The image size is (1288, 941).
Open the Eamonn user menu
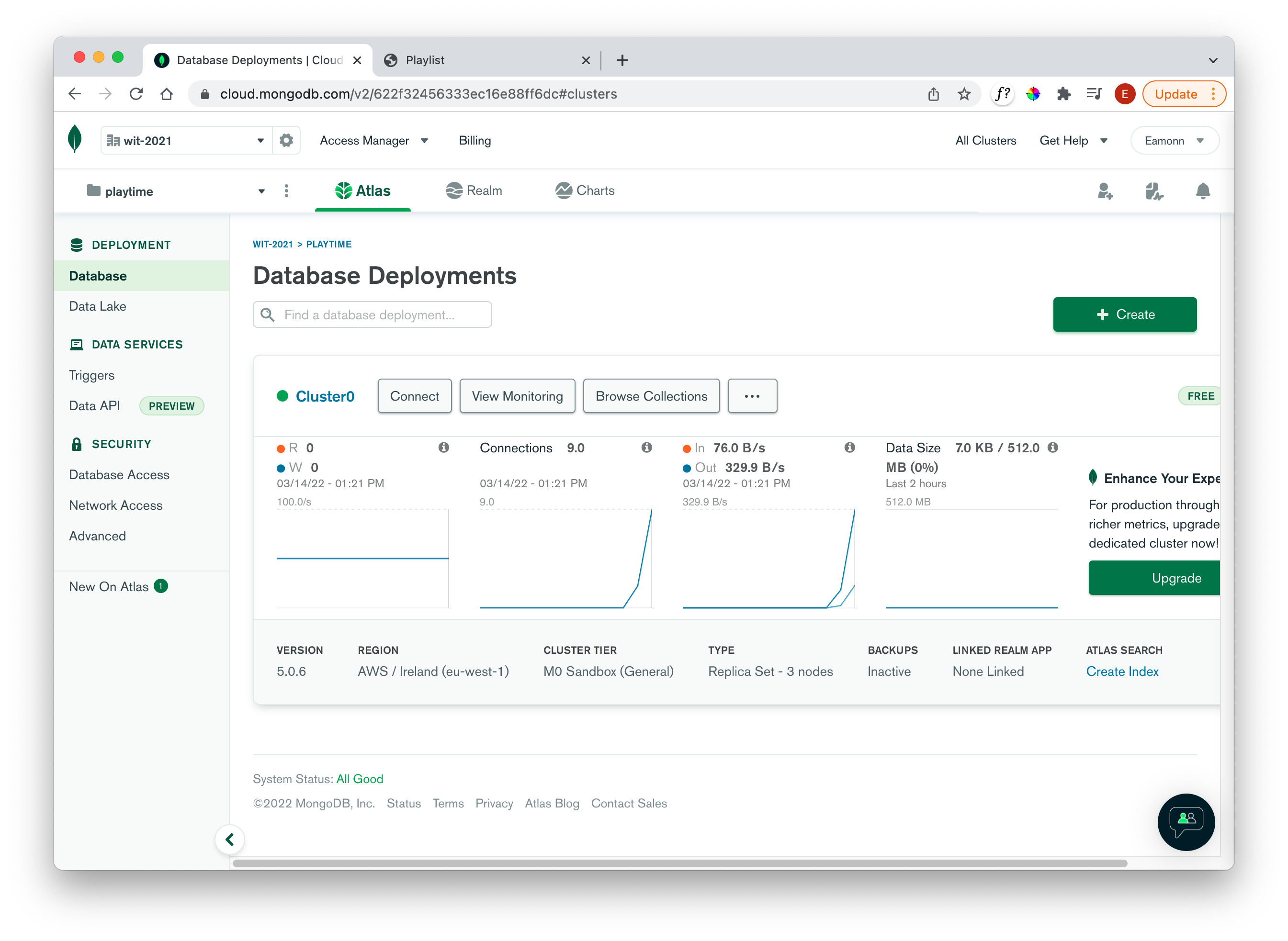tap(1174, 140)
